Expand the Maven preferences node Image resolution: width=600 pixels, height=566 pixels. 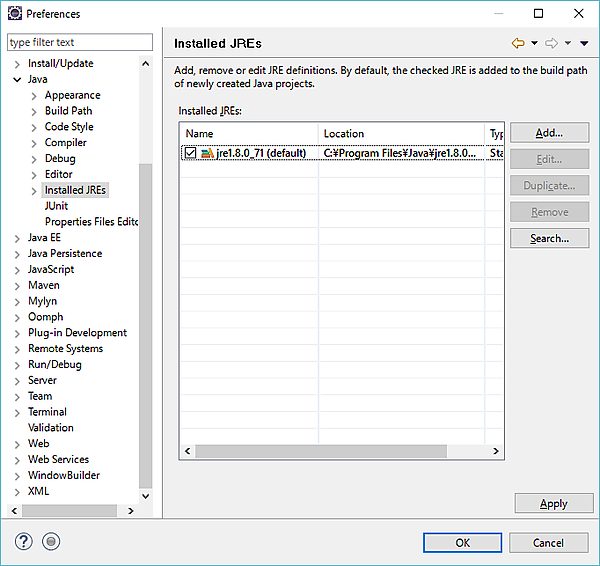coord(18,285)
